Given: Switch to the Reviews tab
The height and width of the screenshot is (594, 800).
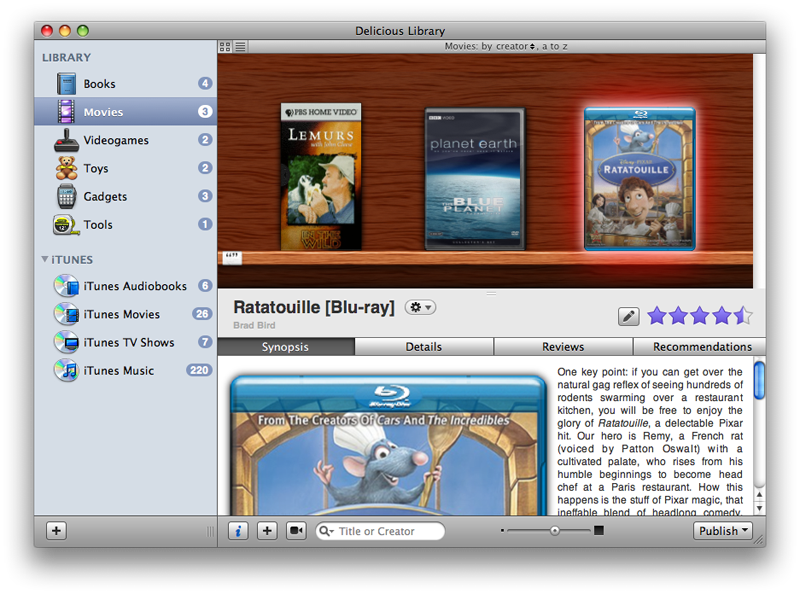Looking at the screenshot, I should (x=563, y=347).
